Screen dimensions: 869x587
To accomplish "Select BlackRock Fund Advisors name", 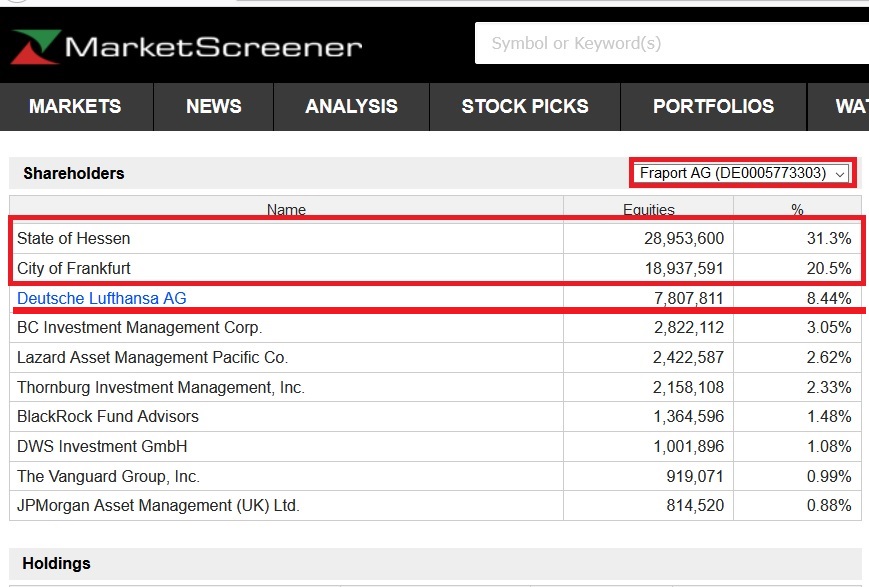I will tap(108, 416).
